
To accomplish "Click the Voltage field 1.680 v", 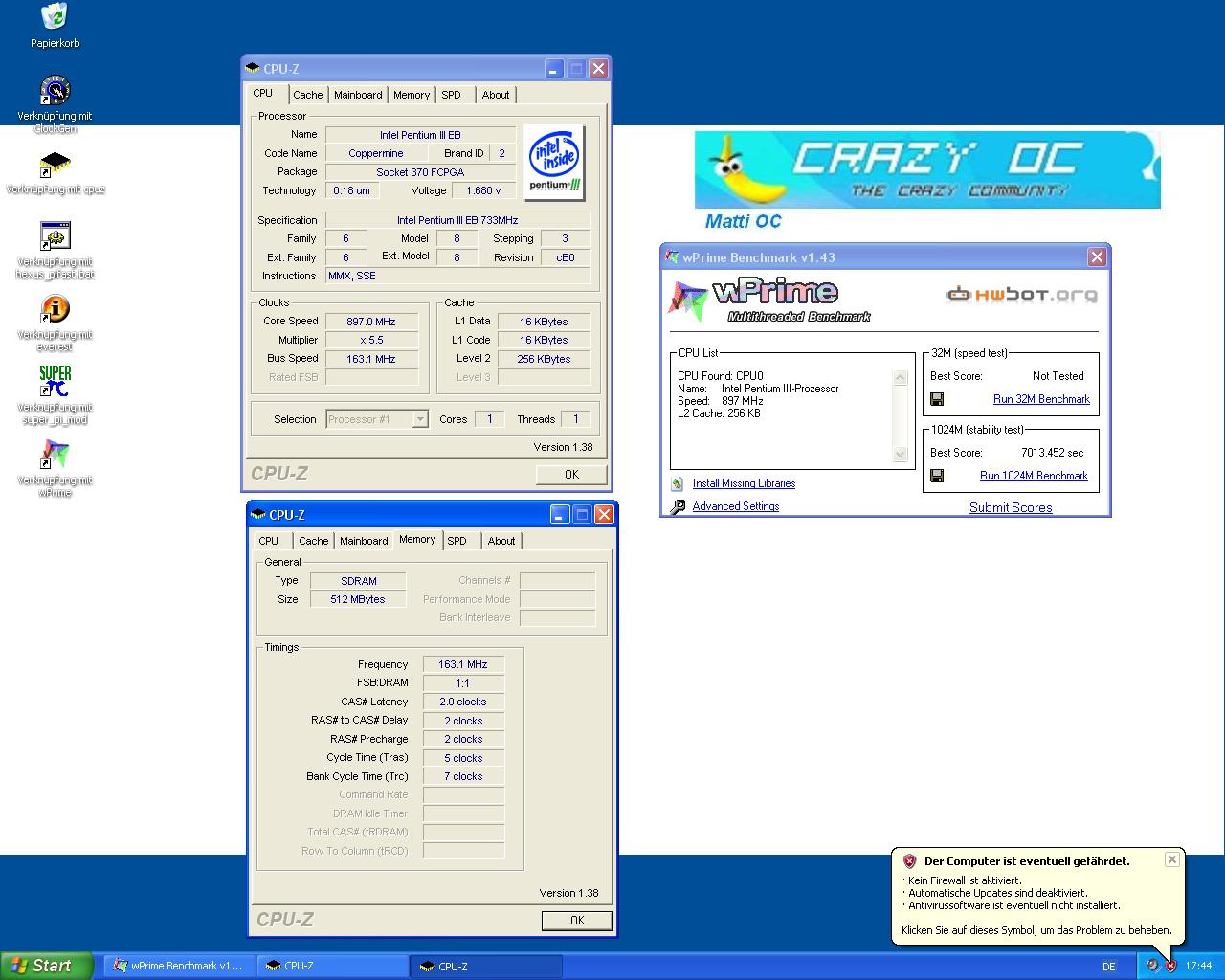I will [484, 190].
